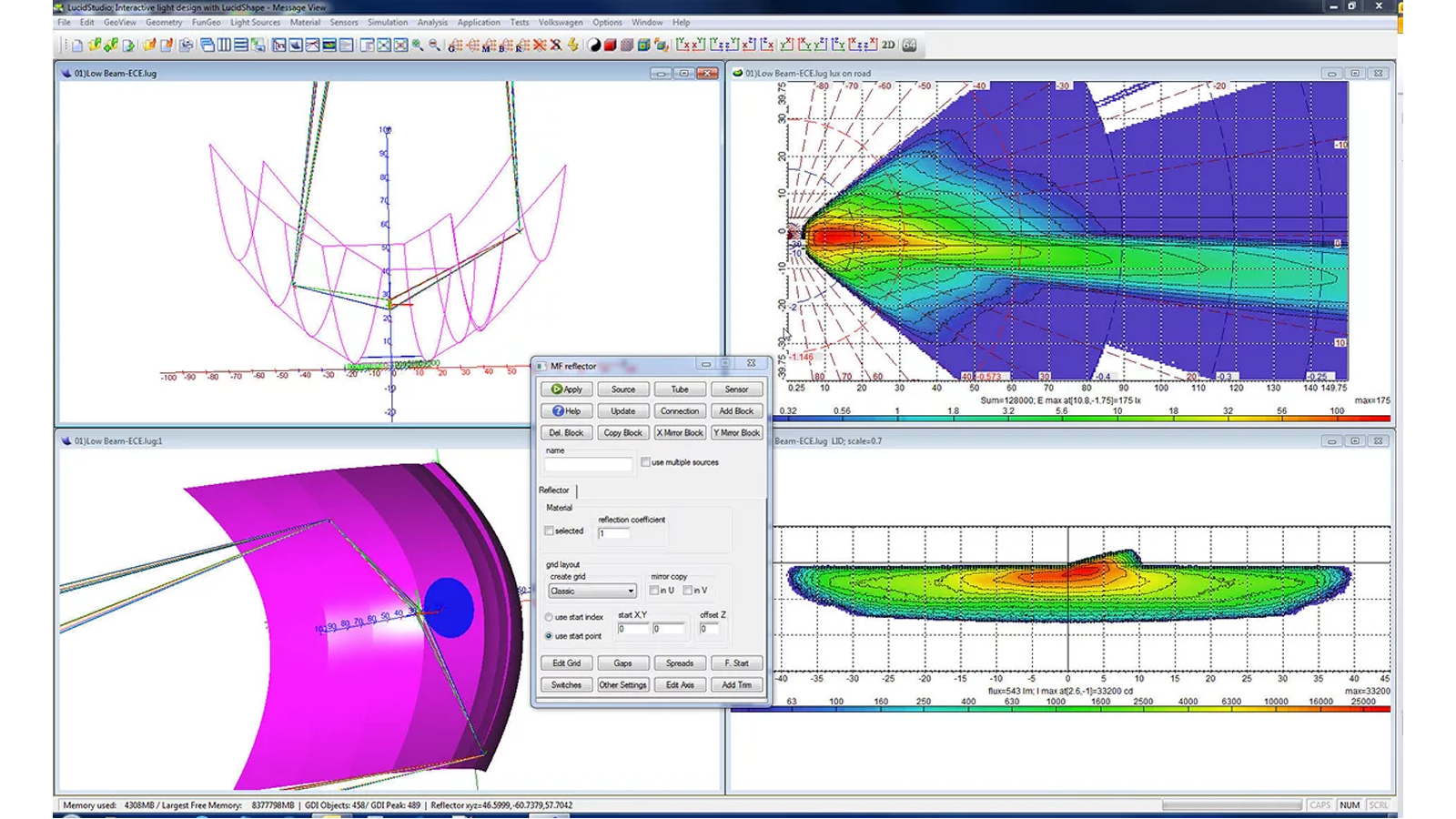
Task: Click the grid icon labeled M
Action: point(490,45)
